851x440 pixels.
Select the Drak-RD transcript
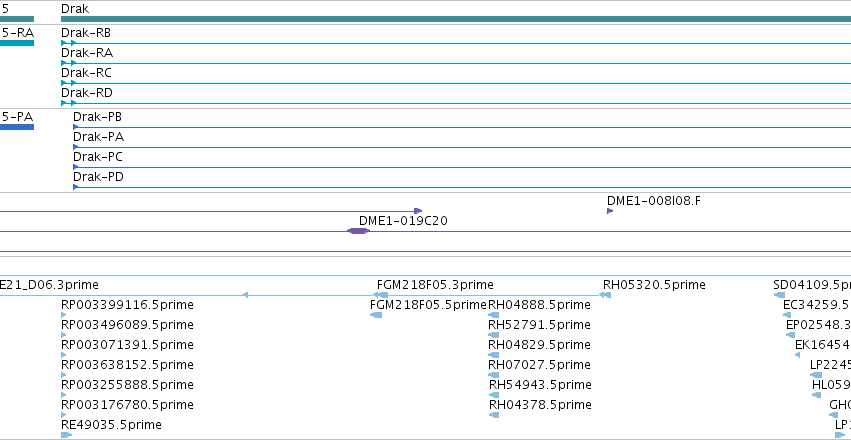(456, 103)
